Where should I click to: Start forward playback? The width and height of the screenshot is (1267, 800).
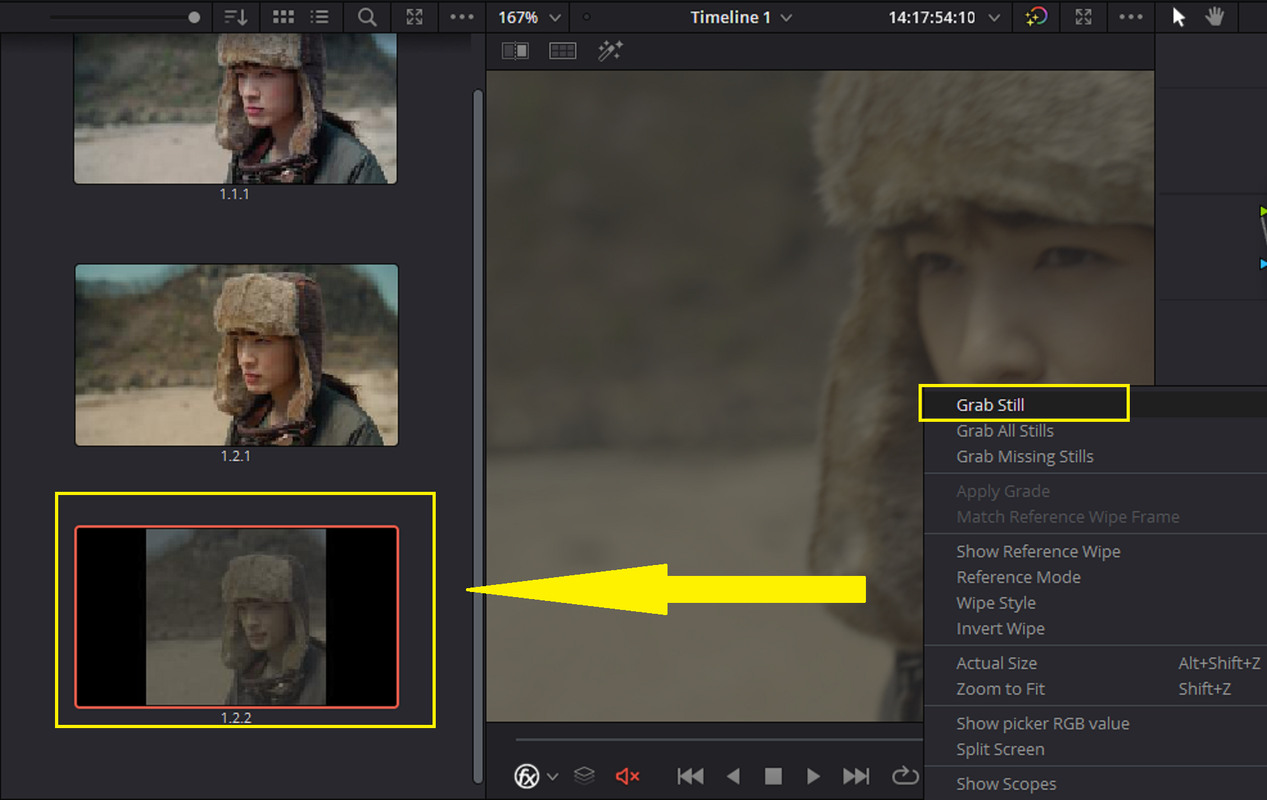(x=813, y=776)
